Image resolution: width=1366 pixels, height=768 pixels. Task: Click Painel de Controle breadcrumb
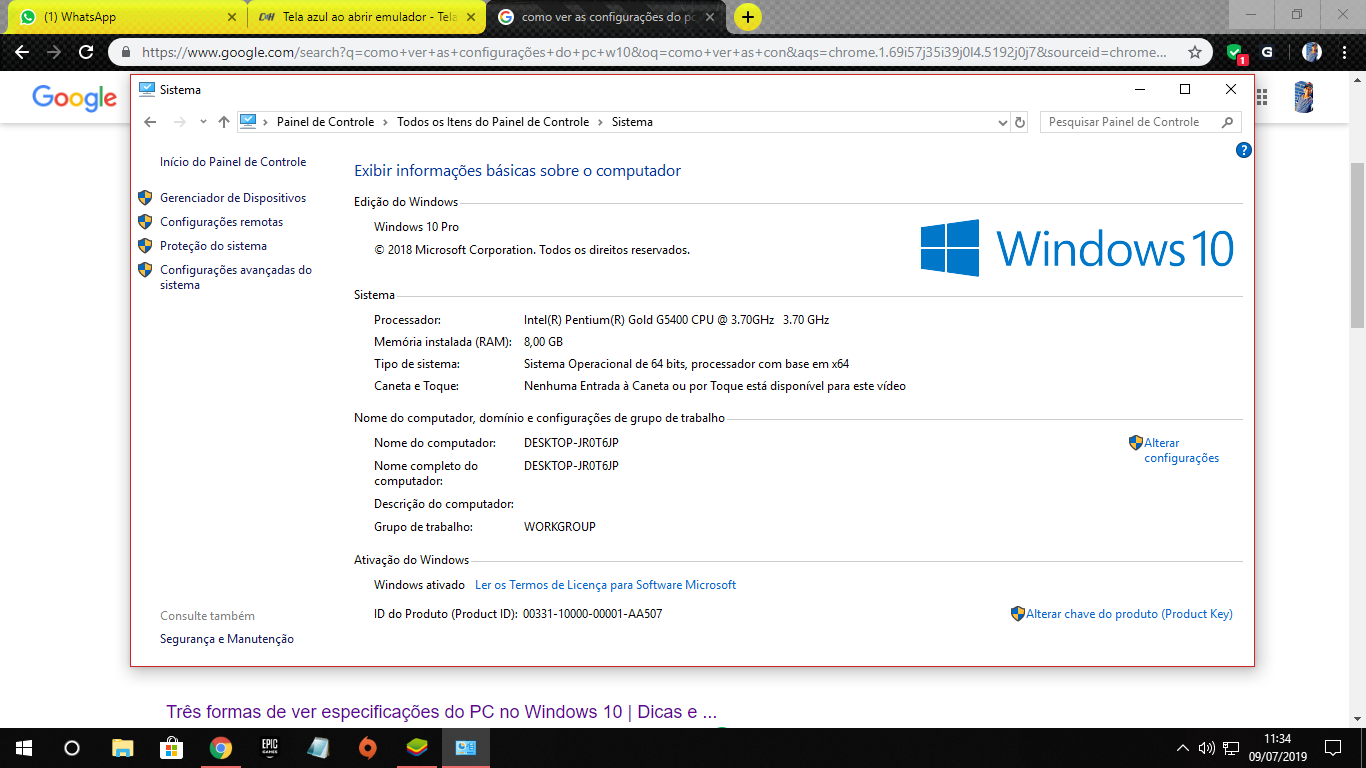(325, 122)
